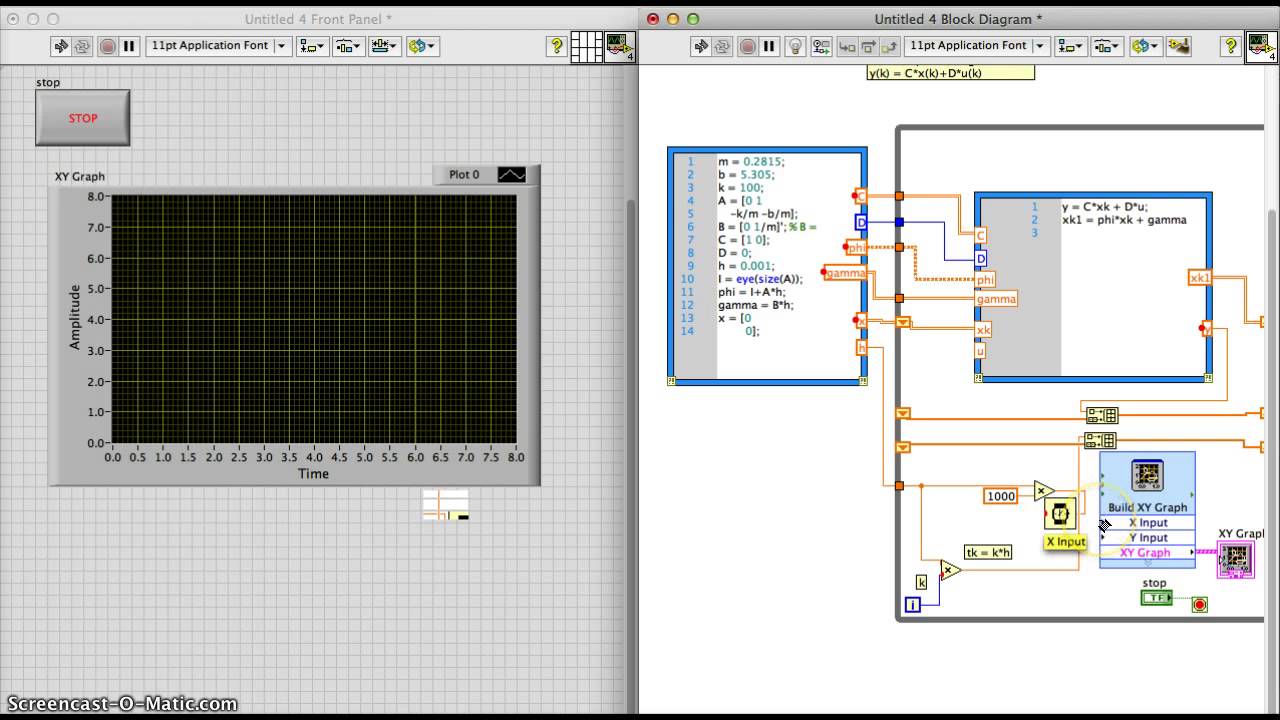The height and width of the screenshot is (720, 1280).
Task: Open Align Objects menu on Front Panel
Action: click(x=312, y=46)
